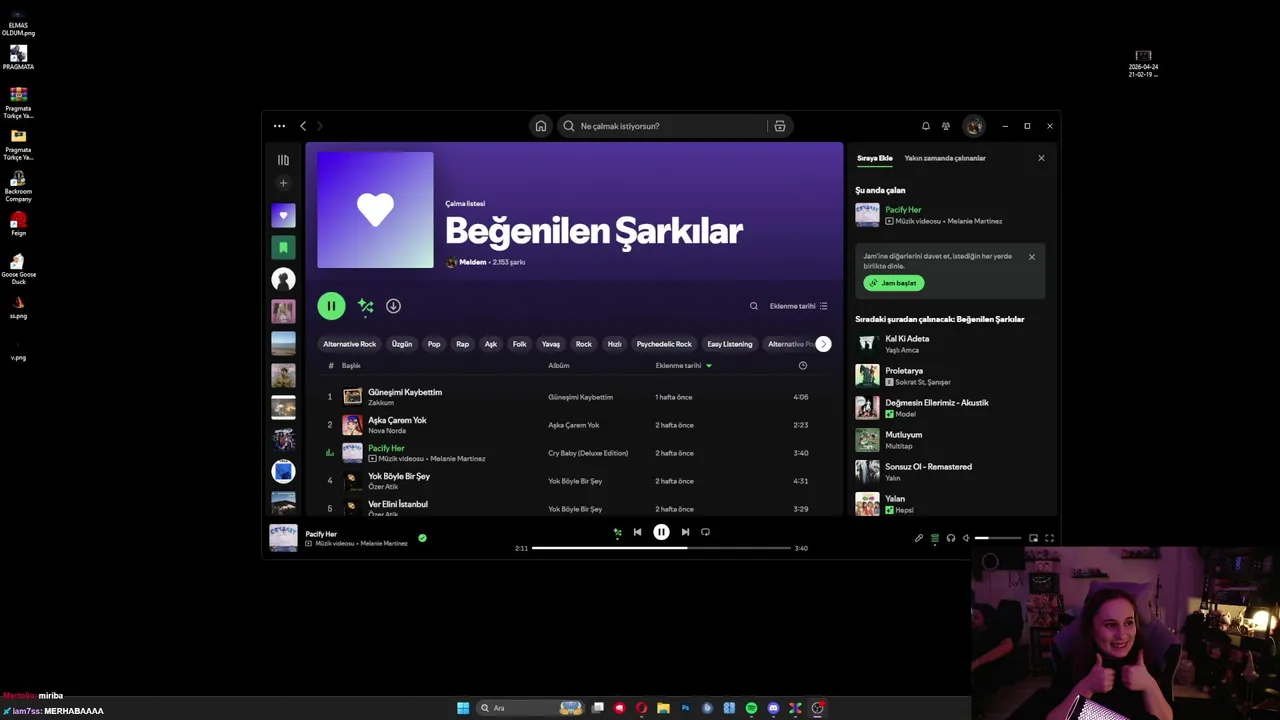Click the Spotify Home icon
1280x720 pixels.
(x=541, y=126)
